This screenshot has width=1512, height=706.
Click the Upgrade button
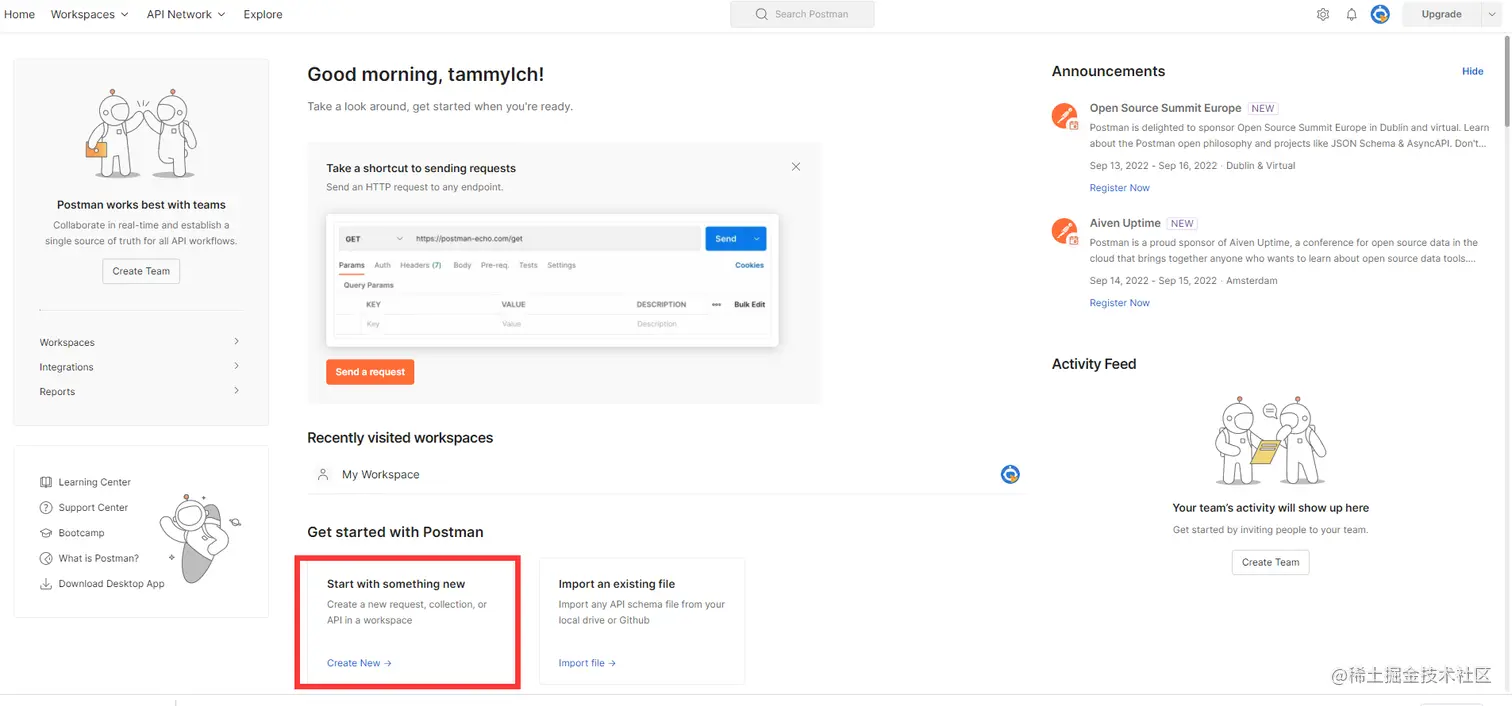tap(1441, 14)
